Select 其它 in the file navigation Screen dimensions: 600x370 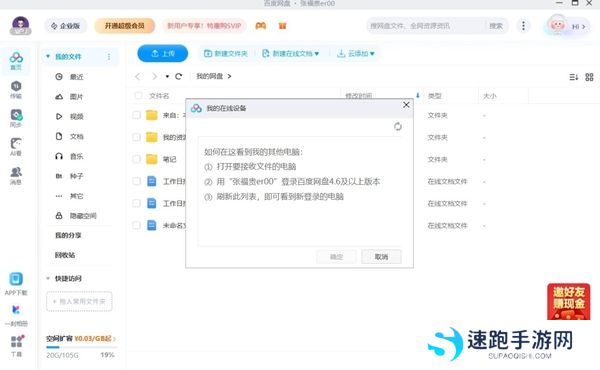tap(77, 196)
